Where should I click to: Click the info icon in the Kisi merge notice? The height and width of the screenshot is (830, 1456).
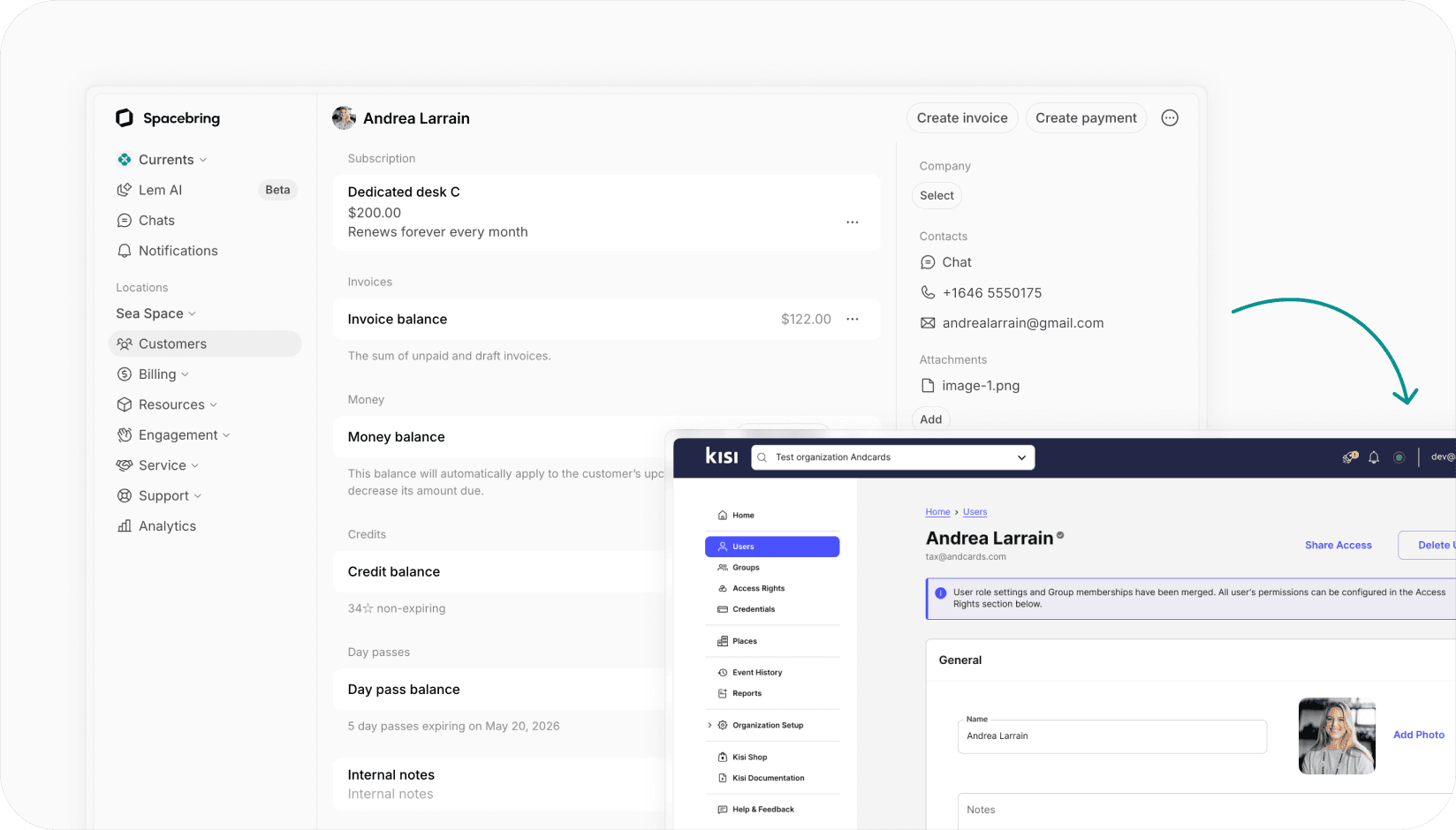(x=941, y=593)
